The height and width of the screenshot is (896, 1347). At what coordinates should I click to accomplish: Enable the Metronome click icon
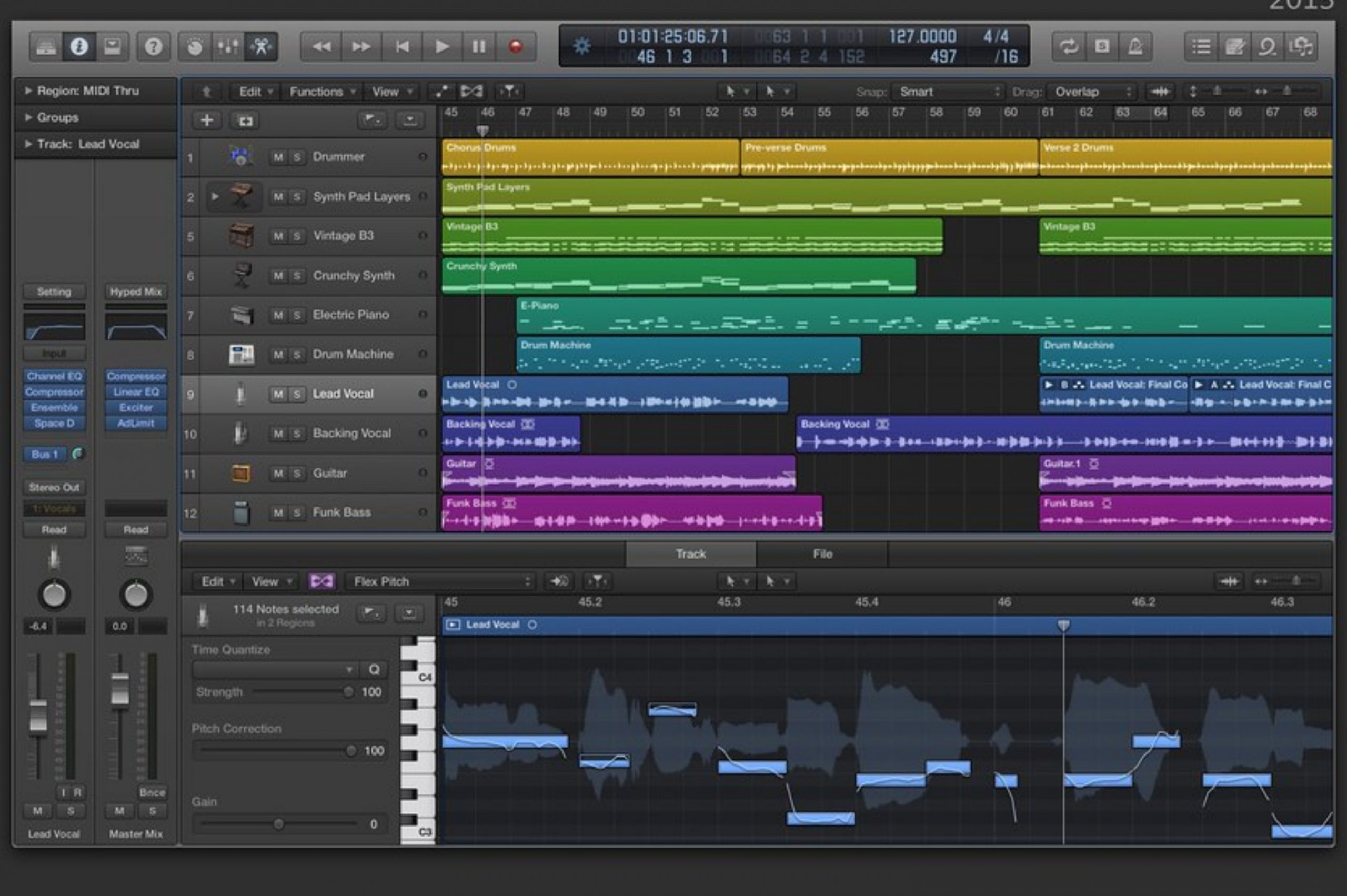(1135, 46)
